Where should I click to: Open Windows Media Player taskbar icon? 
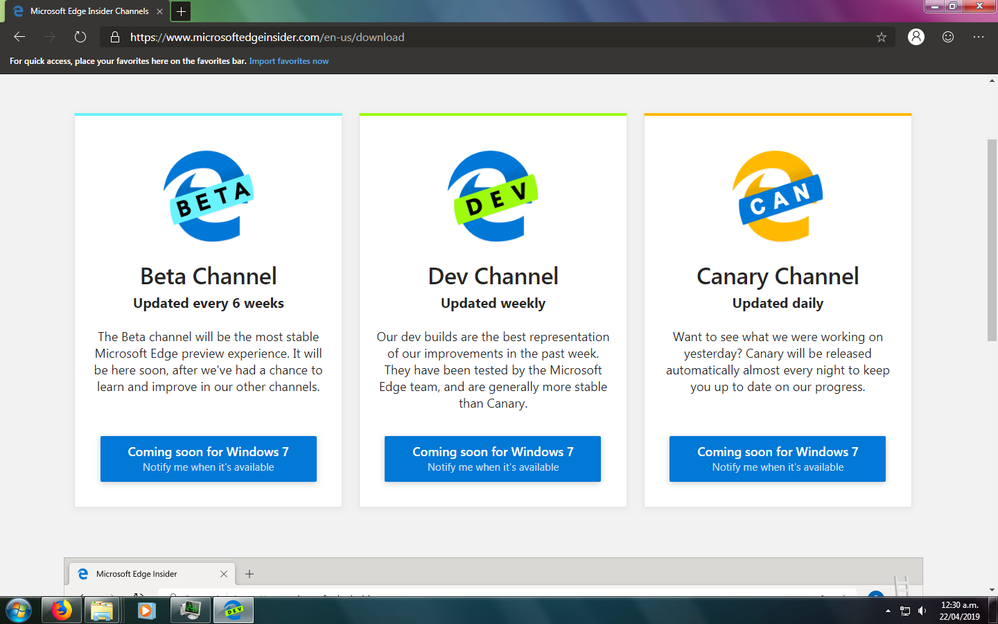click(x=146, y=611)
